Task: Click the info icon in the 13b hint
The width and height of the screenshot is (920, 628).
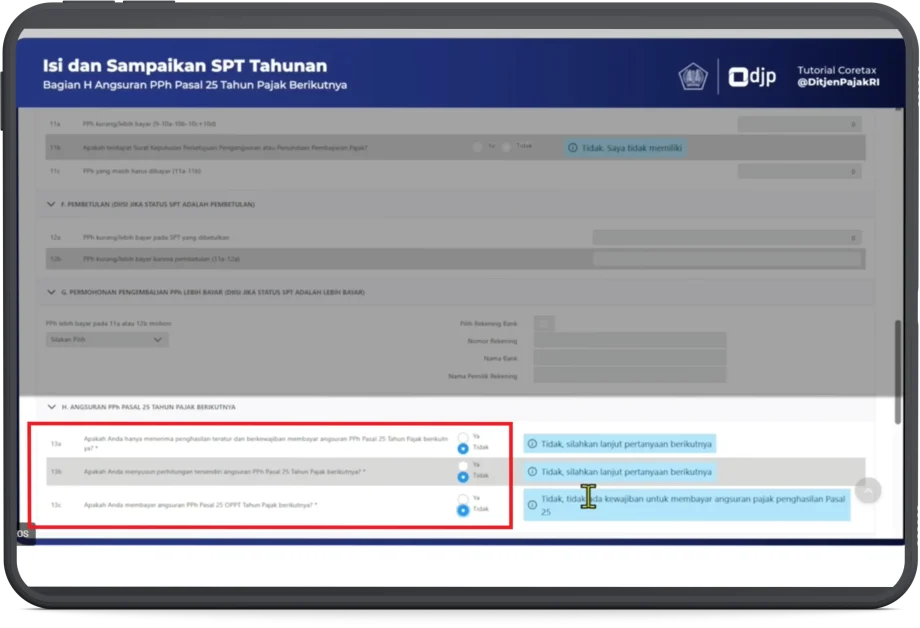Action: (x=532, y=471)
